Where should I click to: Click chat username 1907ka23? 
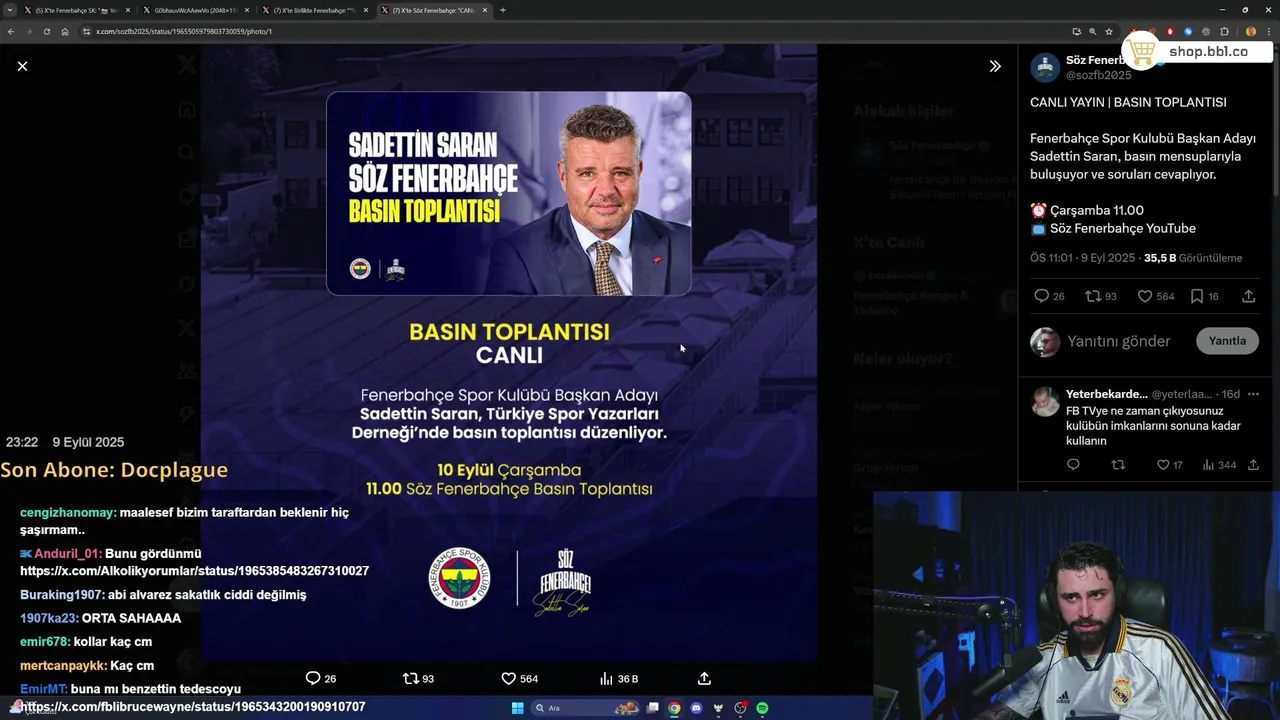[48, 619]
